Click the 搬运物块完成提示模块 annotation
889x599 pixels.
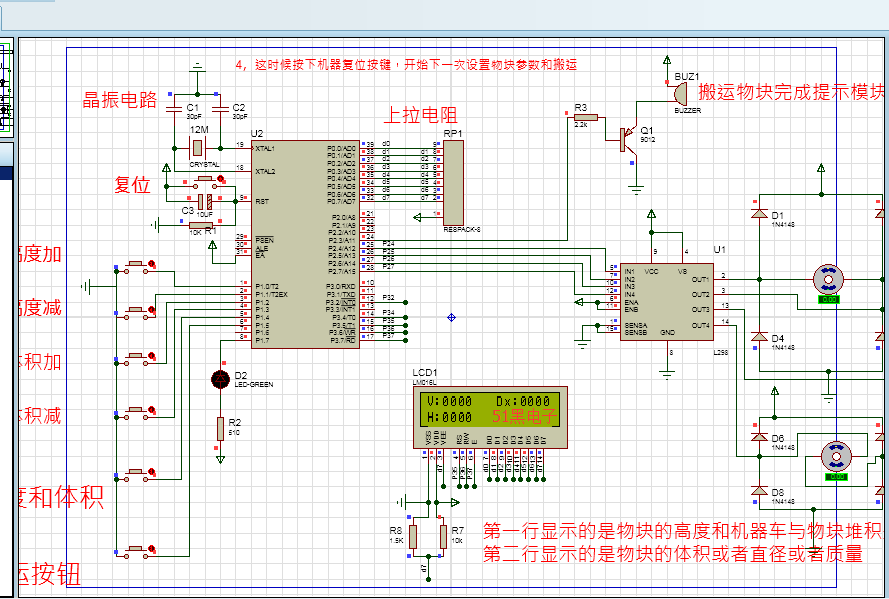click(x=791, y=91)
